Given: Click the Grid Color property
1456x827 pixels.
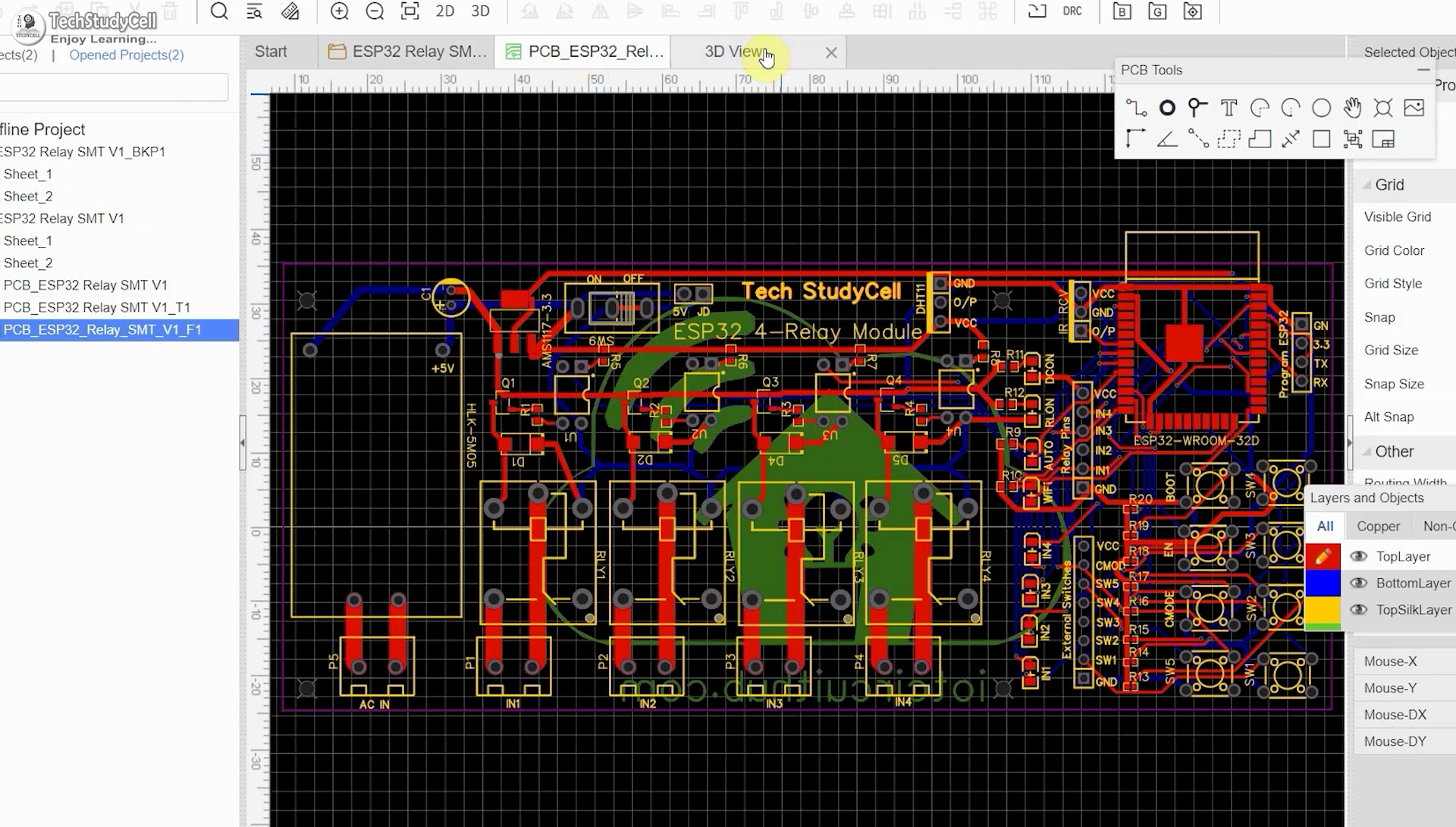Looking at the screenshot, I should pyautogui.click(x=1394, y=250).
